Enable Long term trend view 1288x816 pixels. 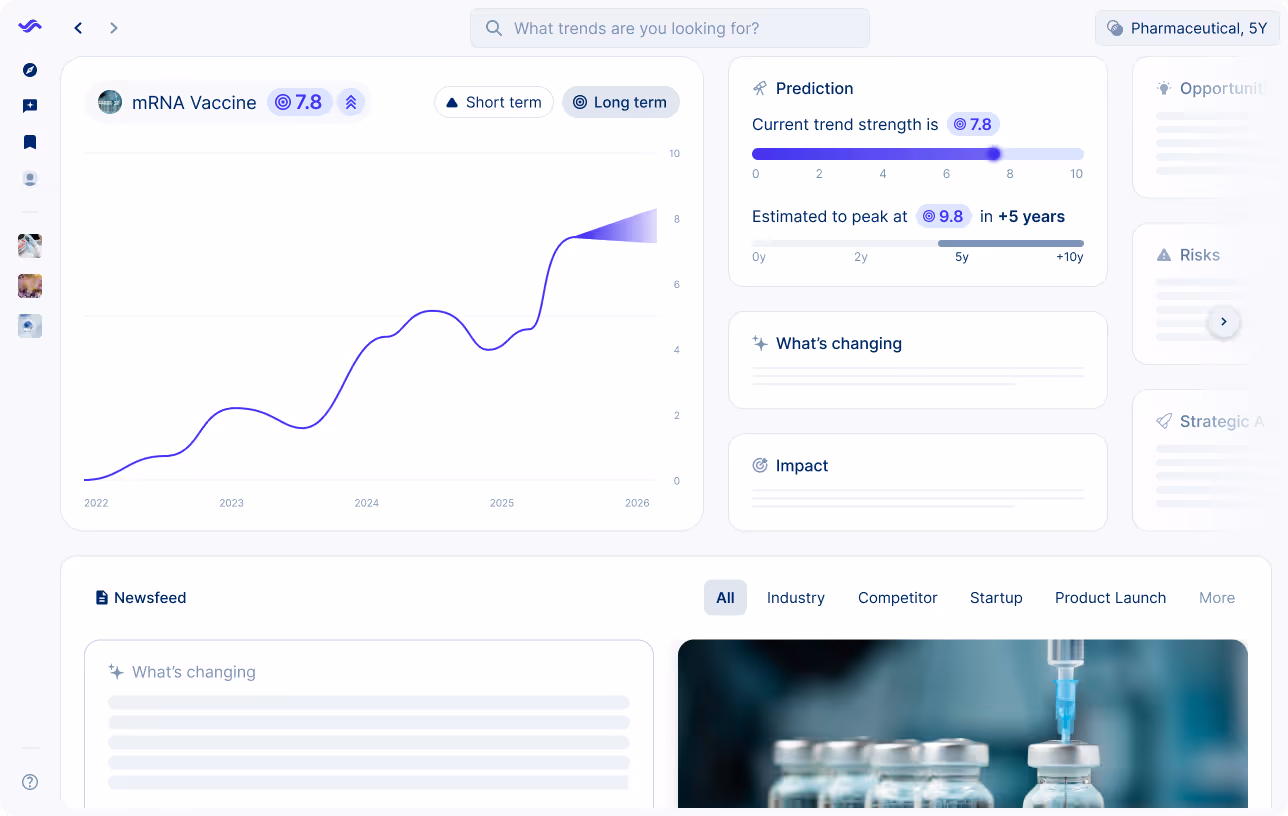tap(620, 102)
